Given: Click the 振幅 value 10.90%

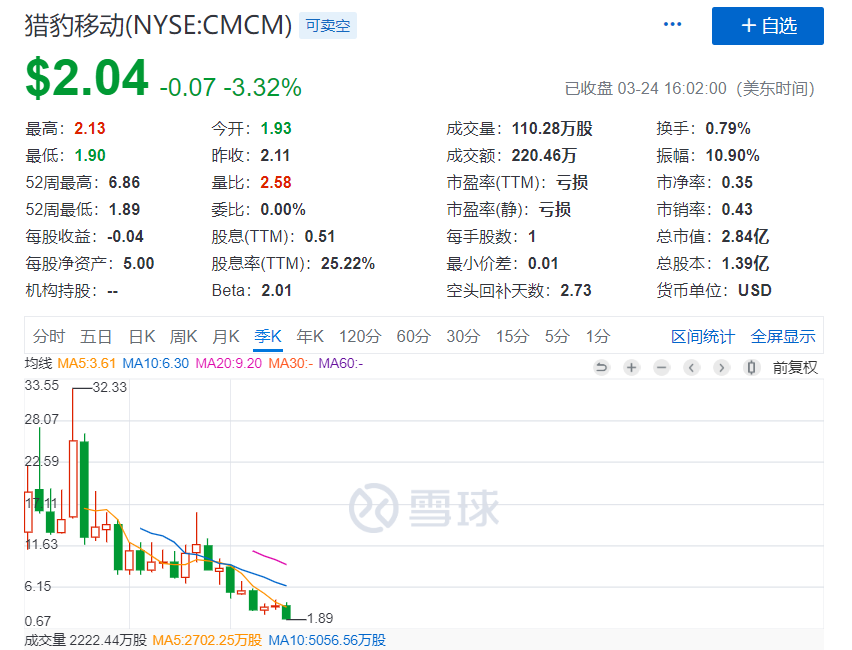Looking at the screenshot, I should click(732, 156).
